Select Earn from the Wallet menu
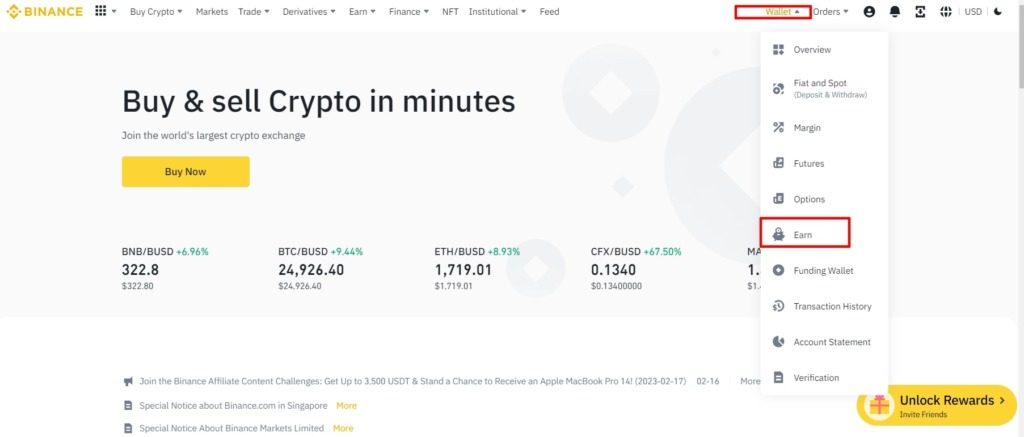The image size is (1024, 437). click(804, 234)
